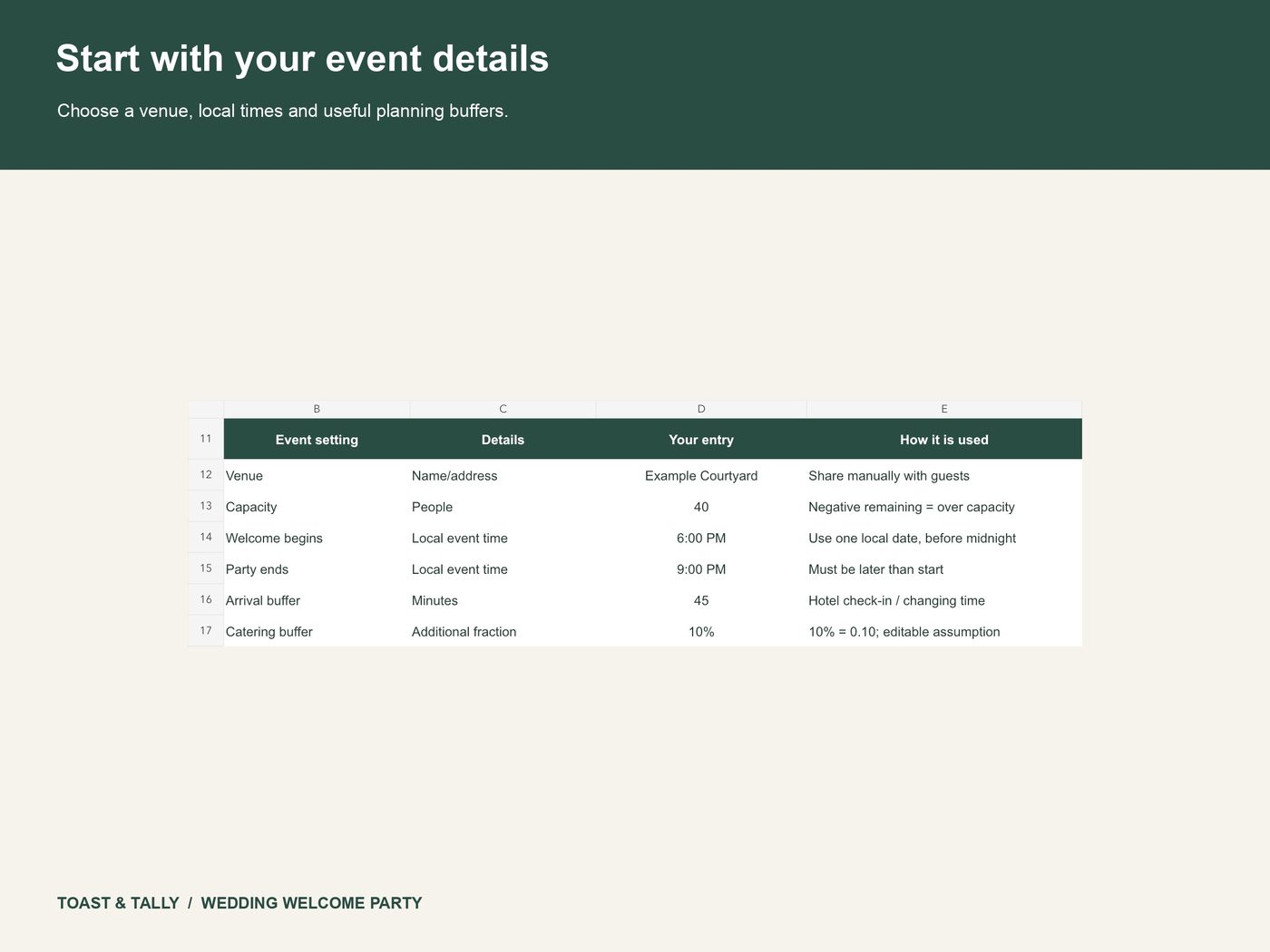Select 'Must be later than start' note
Image resolution: width=1270 pixels, height=952 pixels.
pos(944,569)
